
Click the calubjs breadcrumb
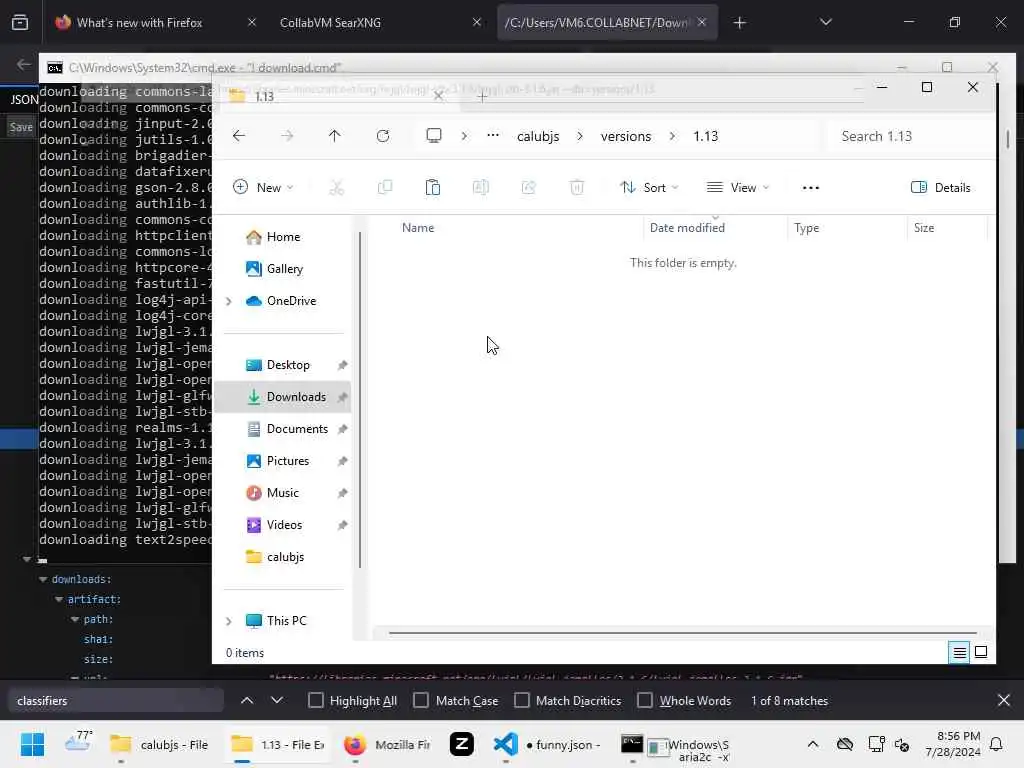point(538,136)
